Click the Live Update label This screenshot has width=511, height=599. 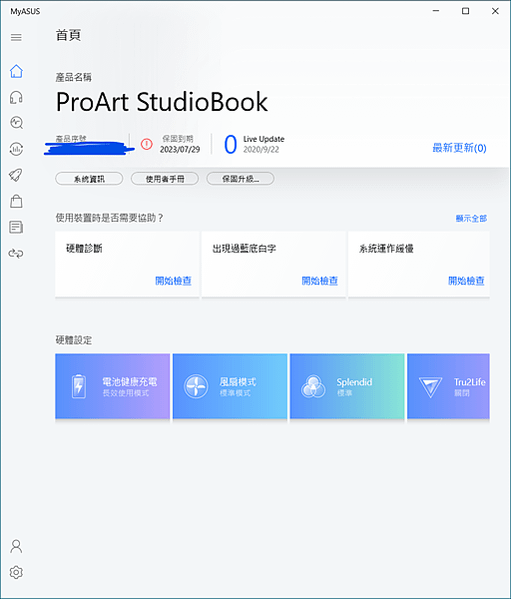[264, 139]
